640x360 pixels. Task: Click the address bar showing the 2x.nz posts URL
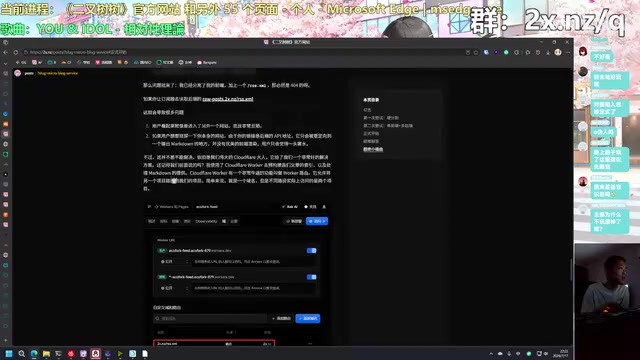pos(245,52)
